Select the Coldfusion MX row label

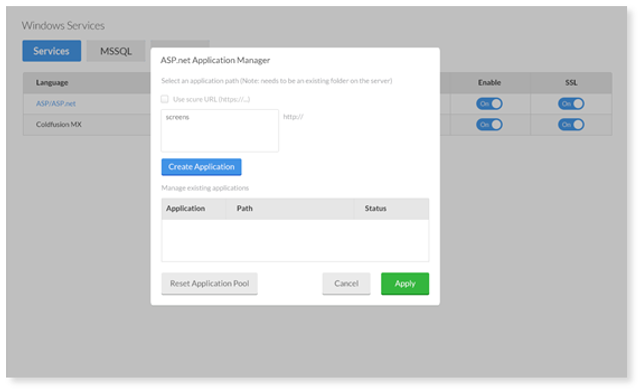(59, 124)
